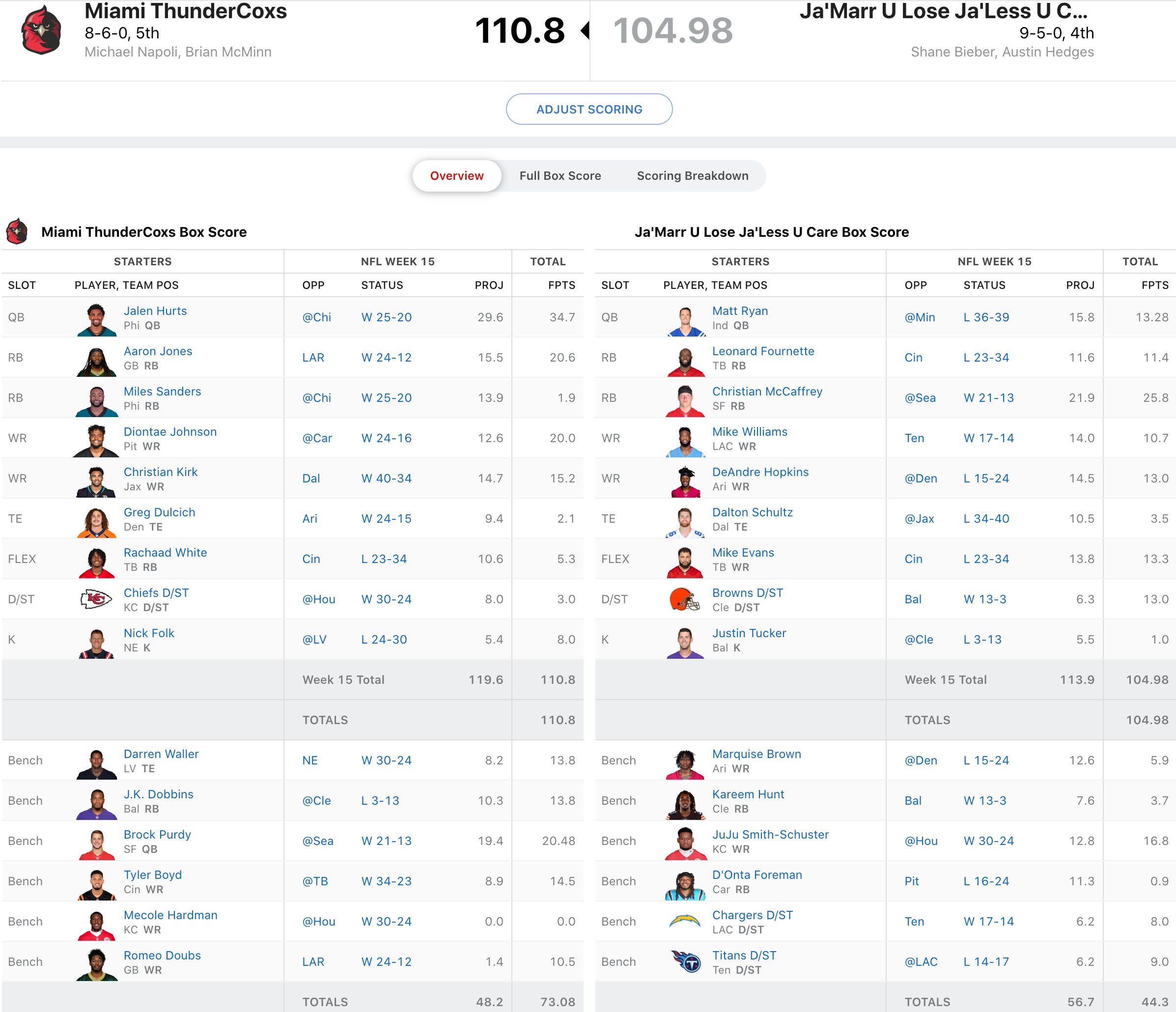Open Aaron Jones player link

pyautogui.click(x=158, y=351)
